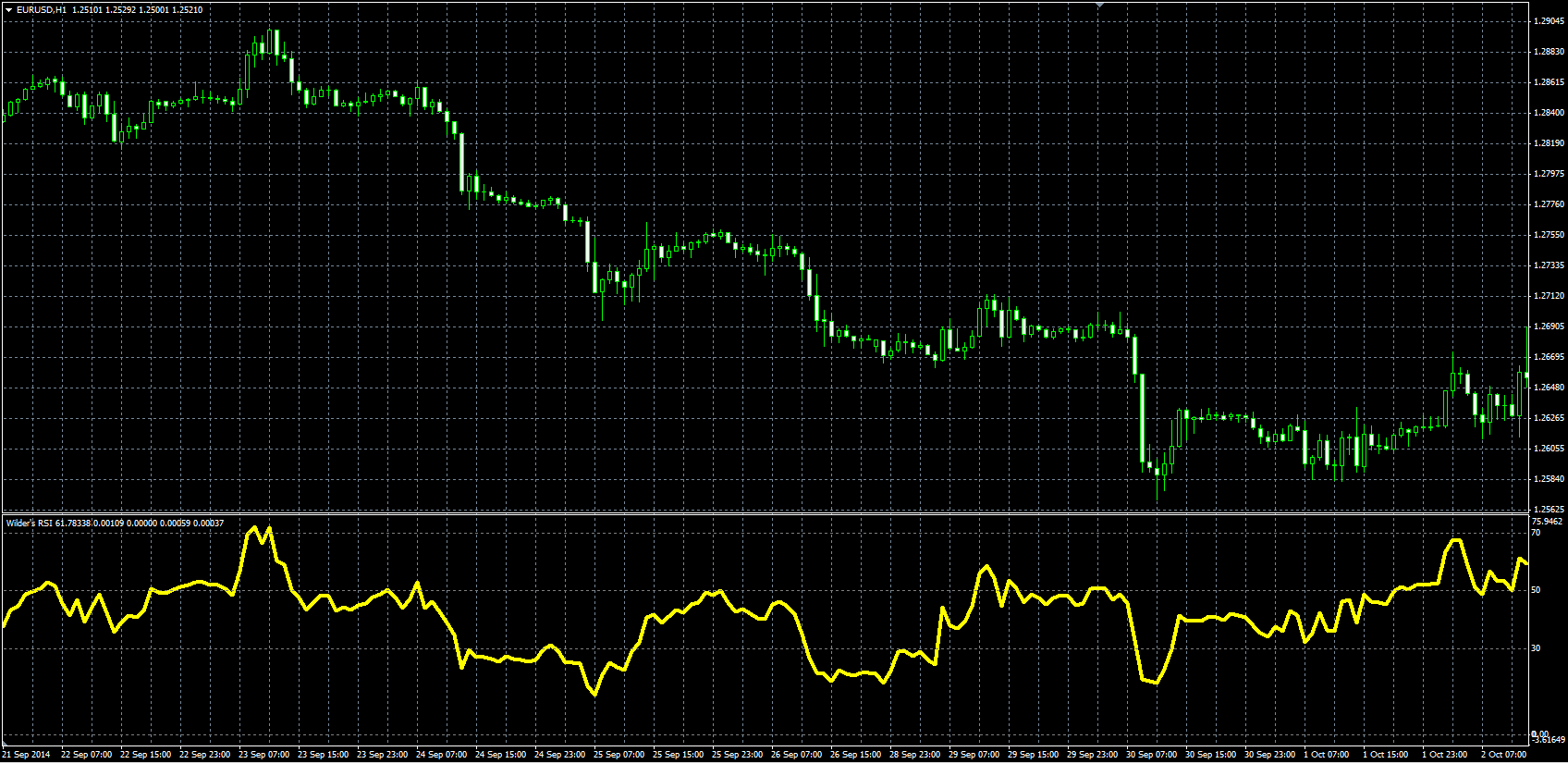Click the 23 Sep 23:00 time label

tap(382, 755)
